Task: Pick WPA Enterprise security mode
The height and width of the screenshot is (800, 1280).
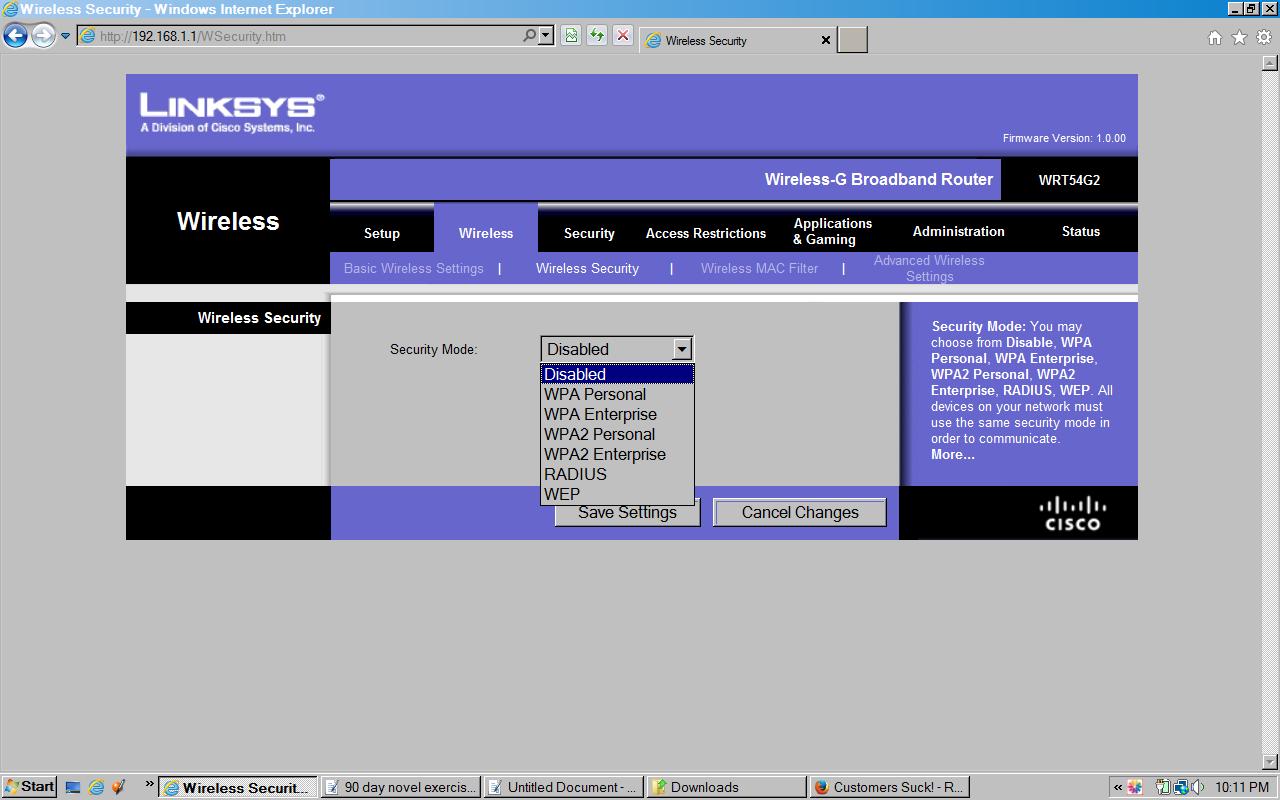Action: tap(600, 414)
